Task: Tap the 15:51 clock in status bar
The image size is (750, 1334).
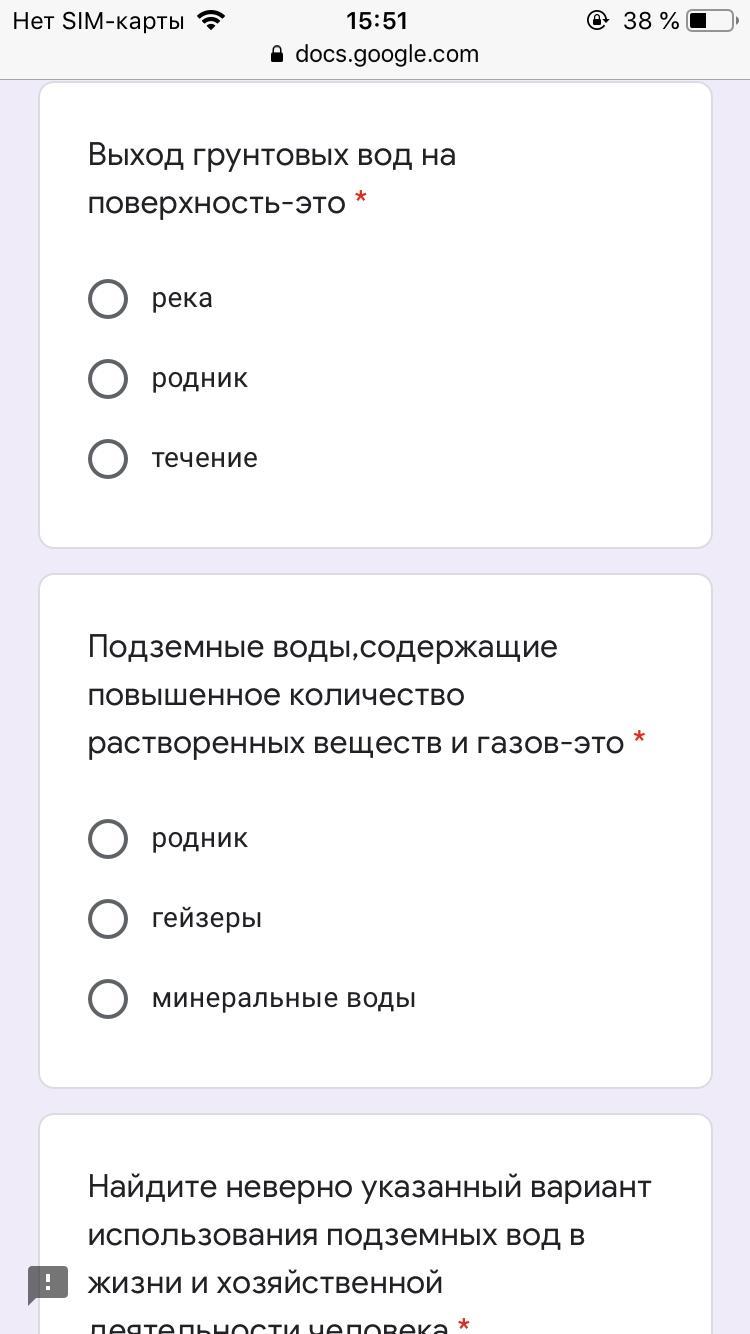Action: (x=376, y=20)
